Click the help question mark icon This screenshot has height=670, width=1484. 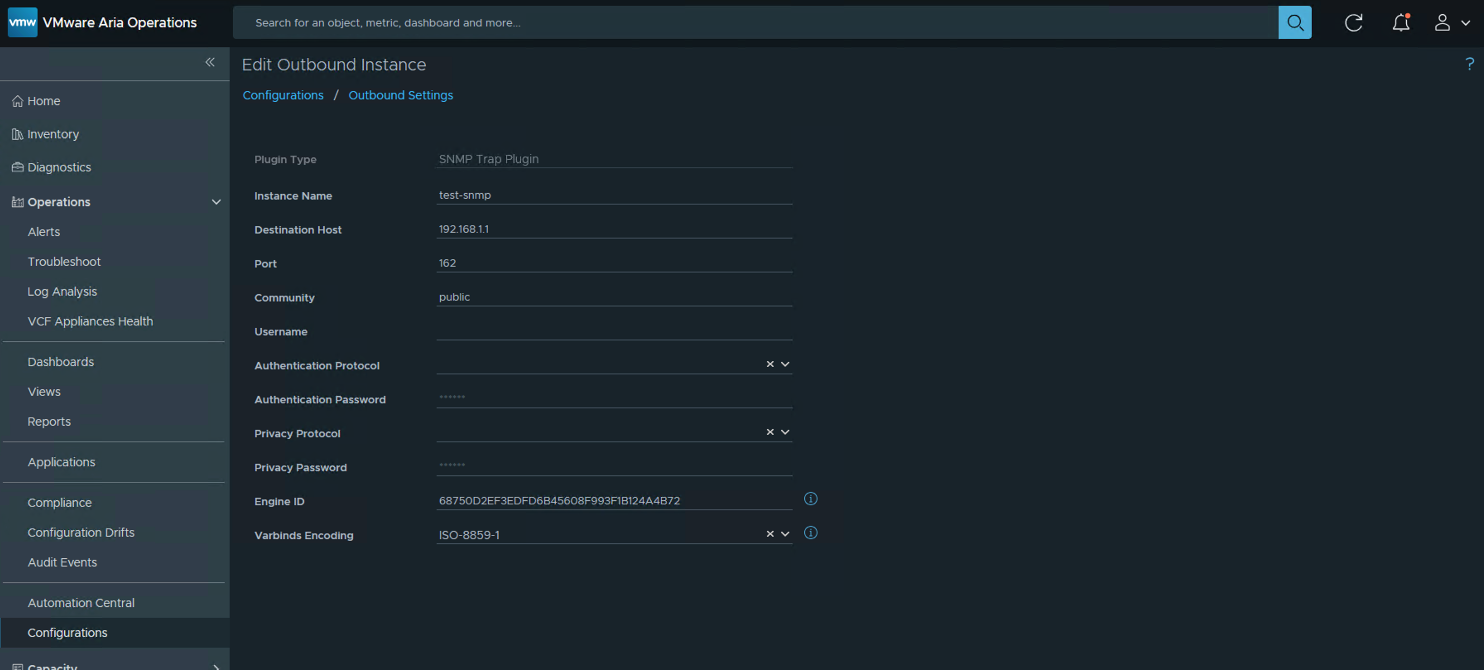click(1469, 64)
